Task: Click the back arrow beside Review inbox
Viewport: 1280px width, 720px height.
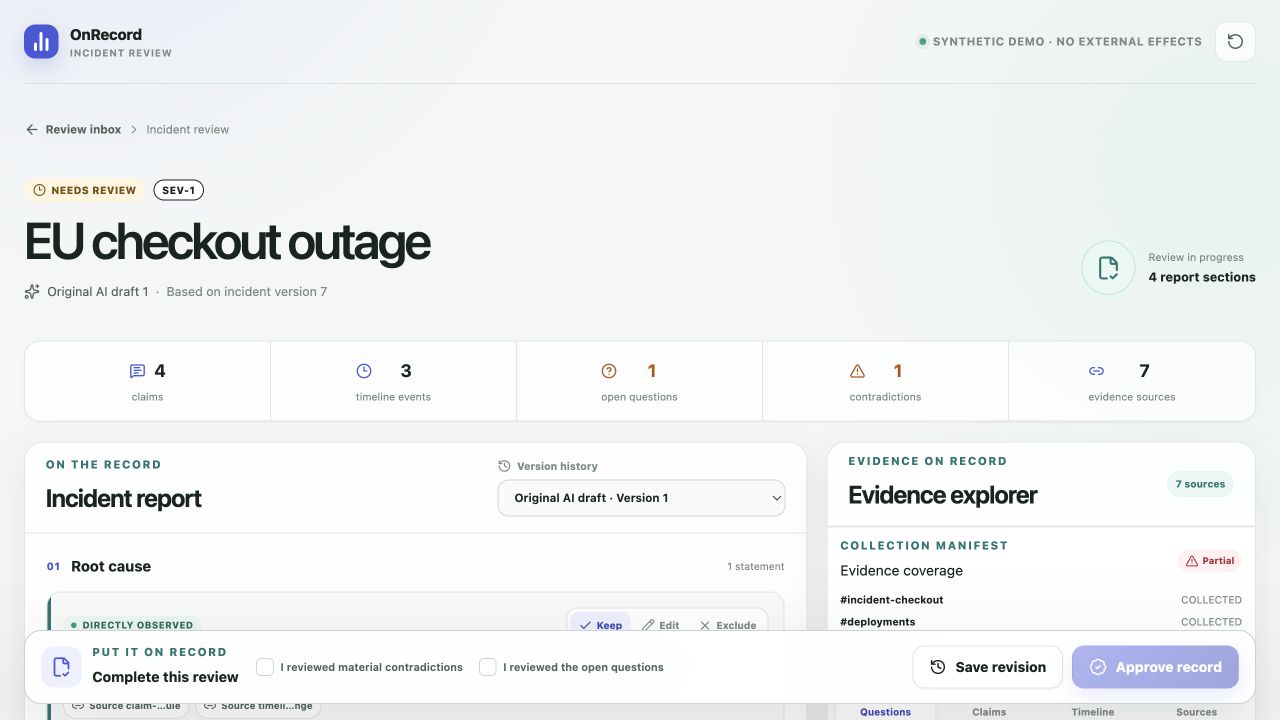Action: [32, 129]
